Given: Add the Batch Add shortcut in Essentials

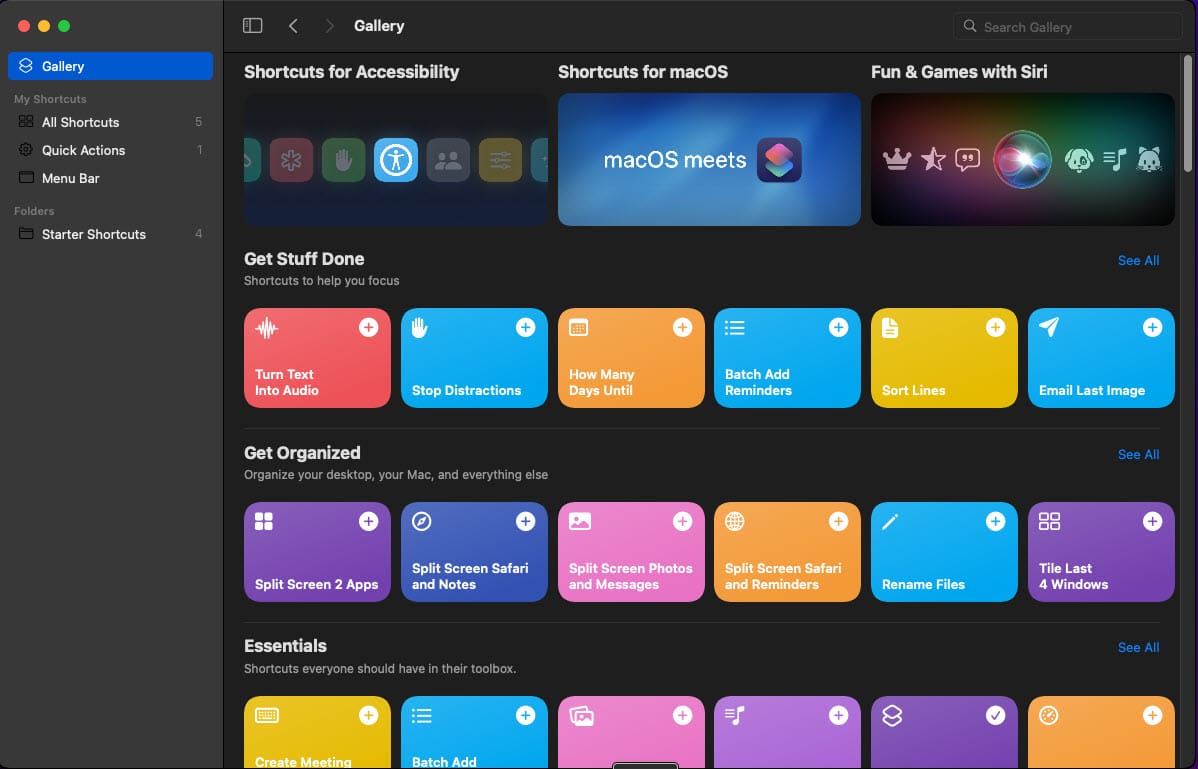Looking at the screenshot, I should point(526,716).
